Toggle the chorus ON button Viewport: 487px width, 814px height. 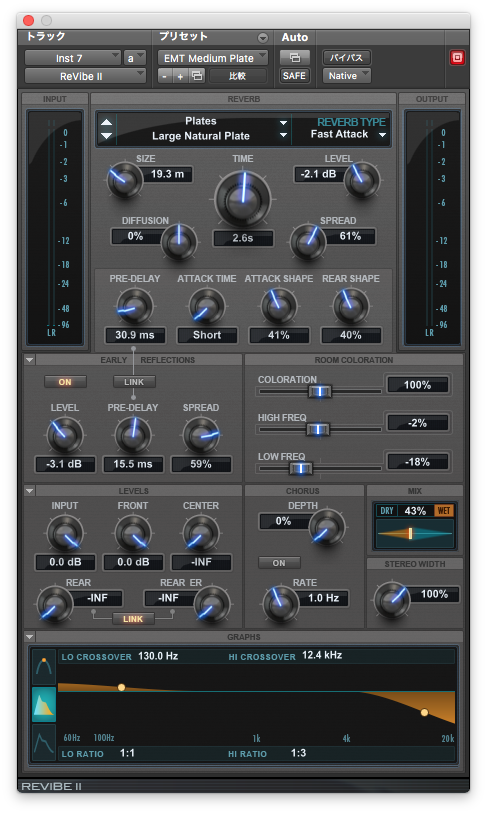[x=279, y=563]
